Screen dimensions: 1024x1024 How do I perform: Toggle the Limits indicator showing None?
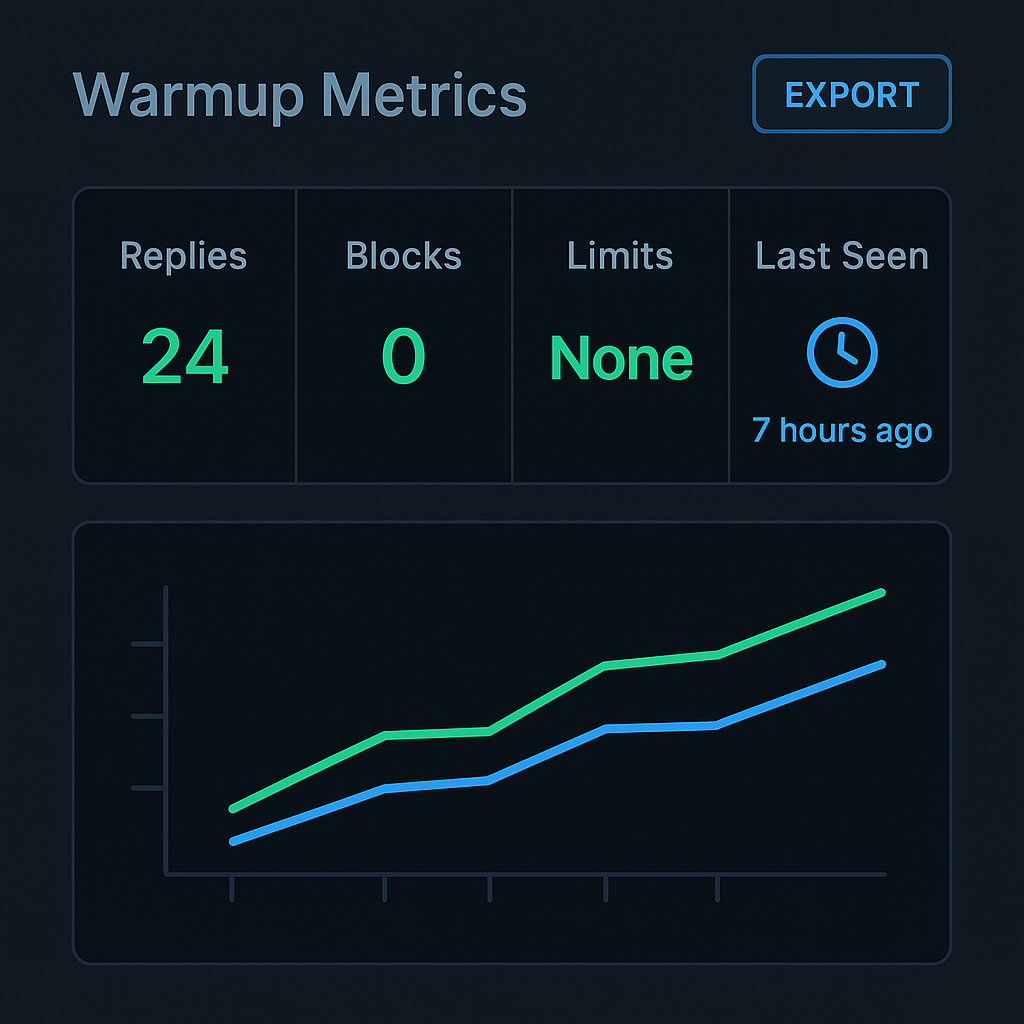point(620,358)
